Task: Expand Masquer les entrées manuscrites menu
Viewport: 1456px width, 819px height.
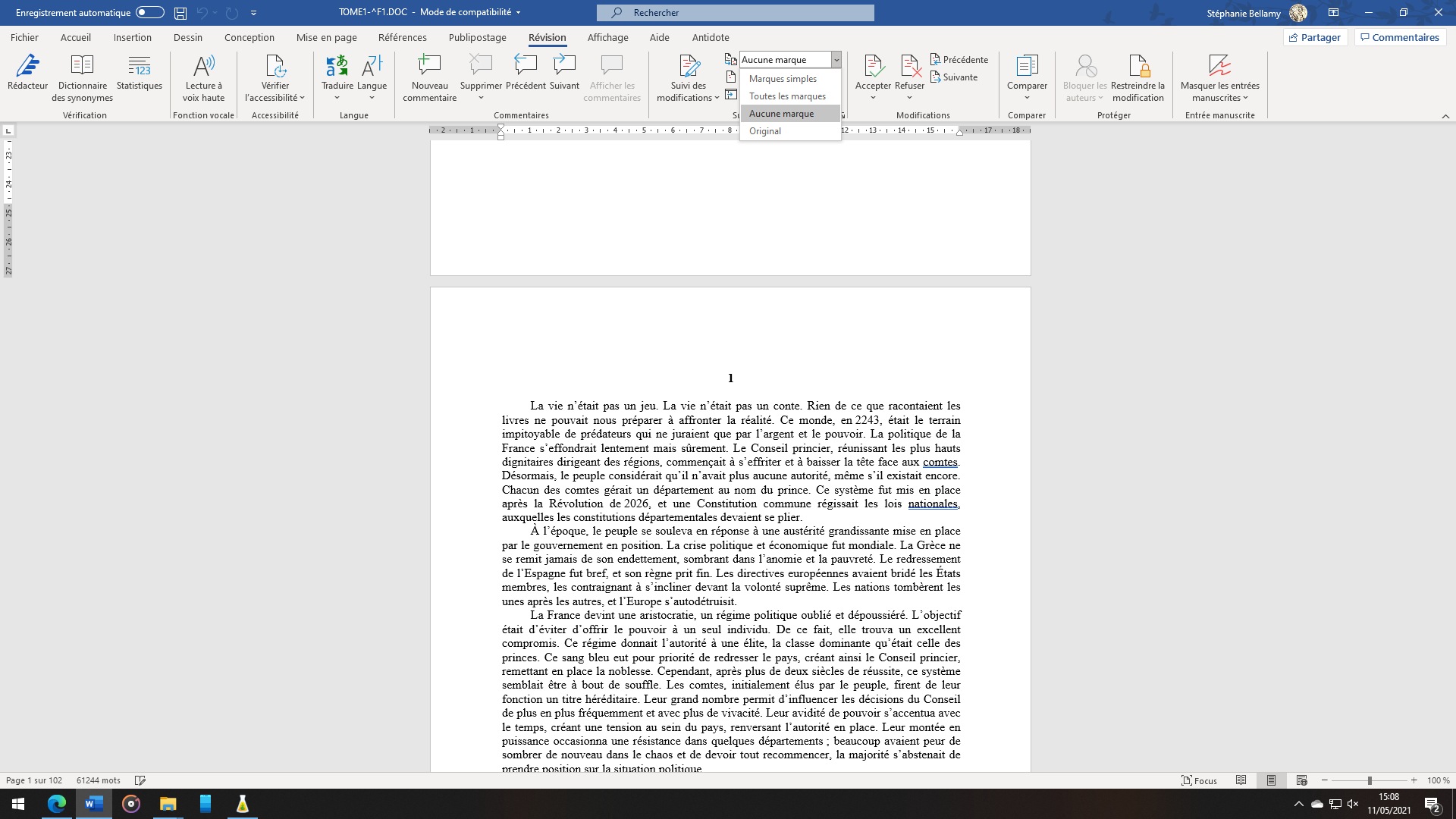Action: [x=1245, y=98]
